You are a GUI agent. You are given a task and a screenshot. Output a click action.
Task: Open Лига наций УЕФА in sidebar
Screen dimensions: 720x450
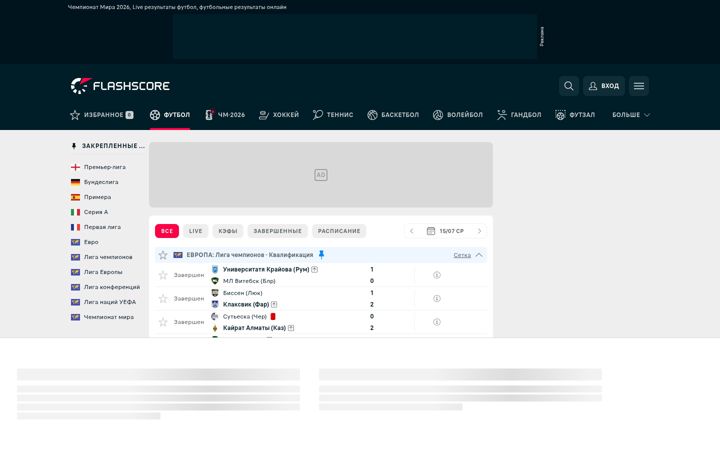110,302
